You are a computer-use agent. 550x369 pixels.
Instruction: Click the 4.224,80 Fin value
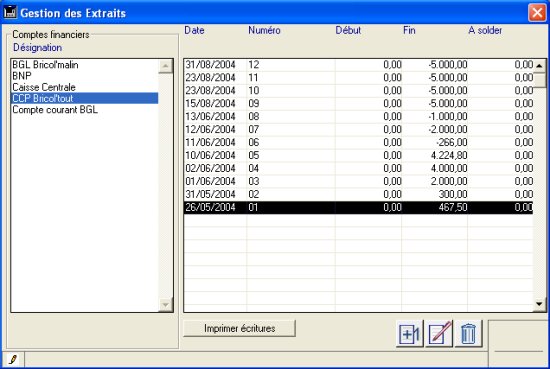coord(449,155)
